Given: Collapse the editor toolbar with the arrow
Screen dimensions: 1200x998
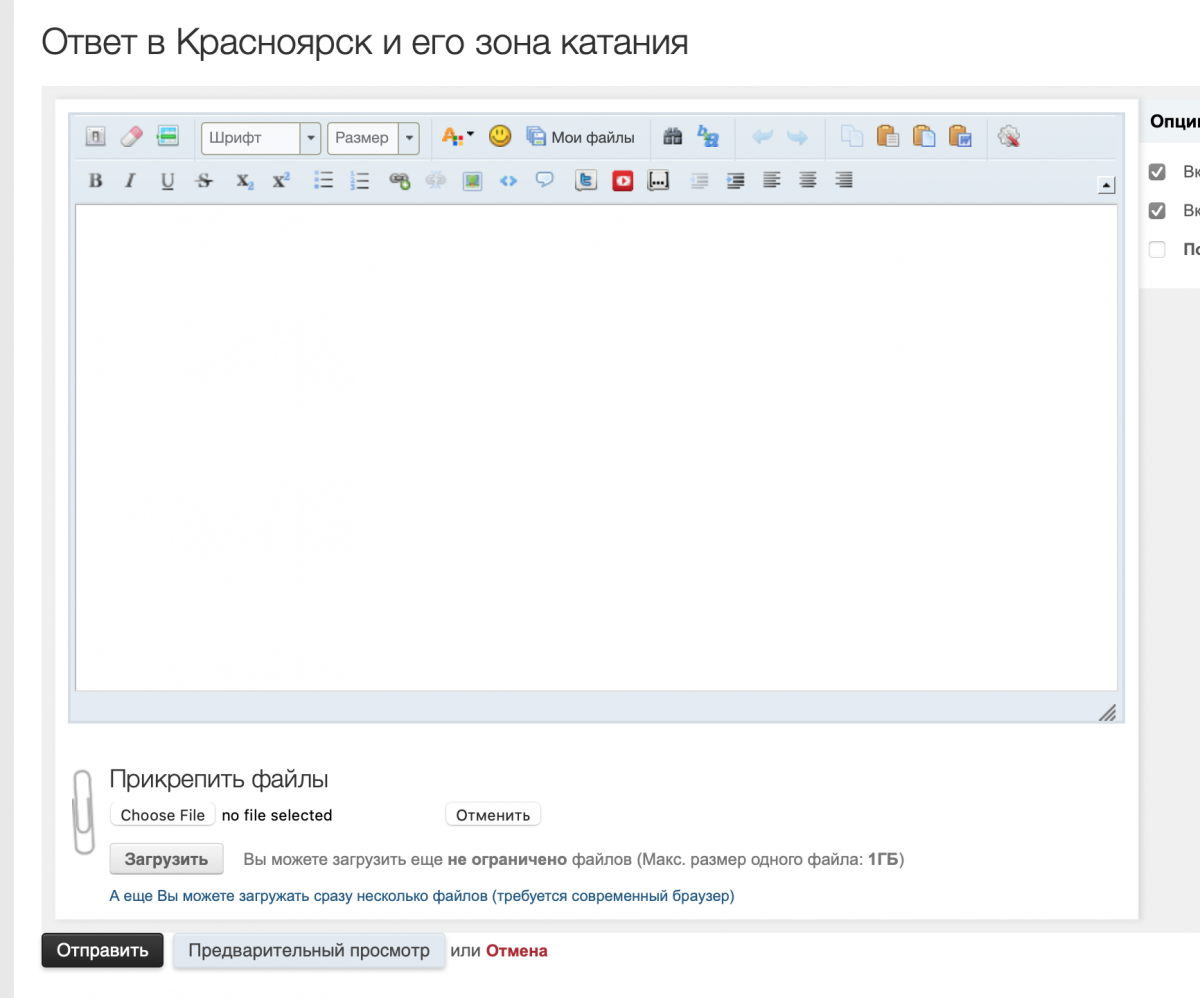Looking at the screenshot, I should coord(1106,184).
